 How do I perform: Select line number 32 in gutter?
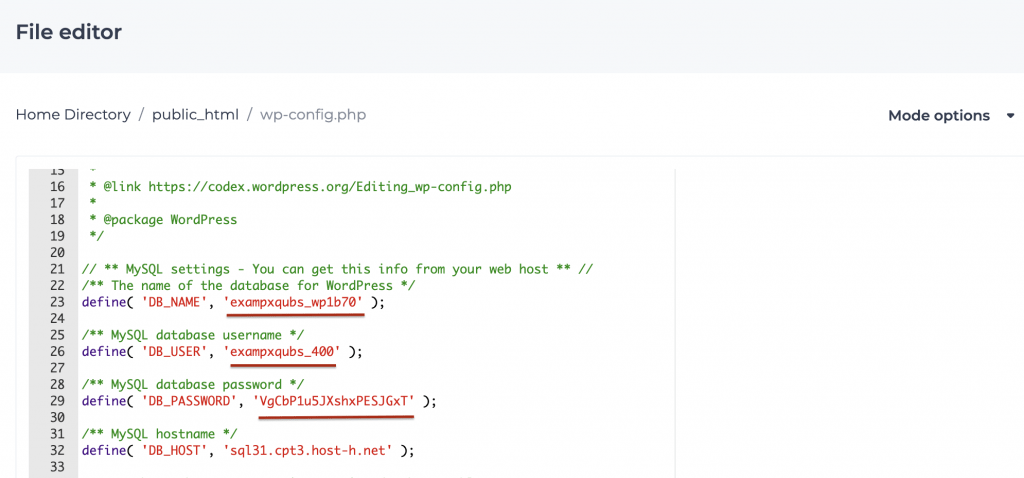[57, 451]
